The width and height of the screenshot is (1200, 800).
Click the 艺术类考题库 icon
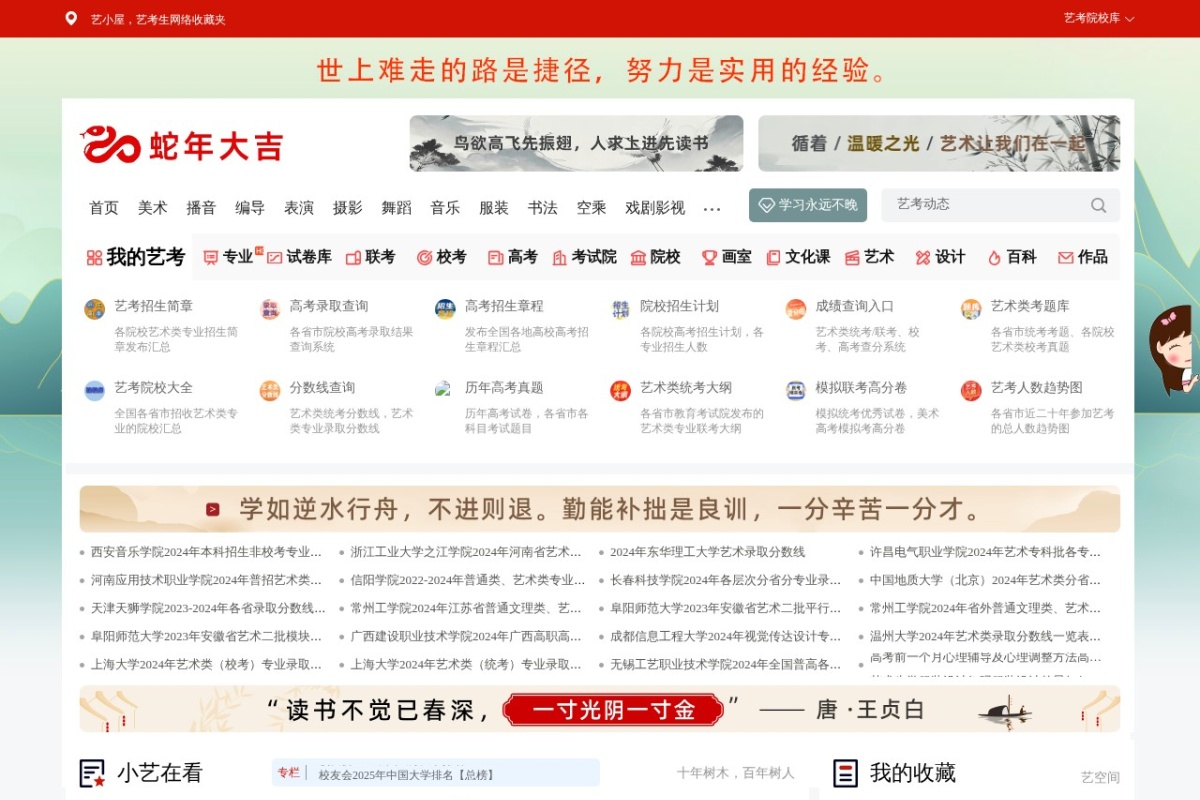[971, 309]
